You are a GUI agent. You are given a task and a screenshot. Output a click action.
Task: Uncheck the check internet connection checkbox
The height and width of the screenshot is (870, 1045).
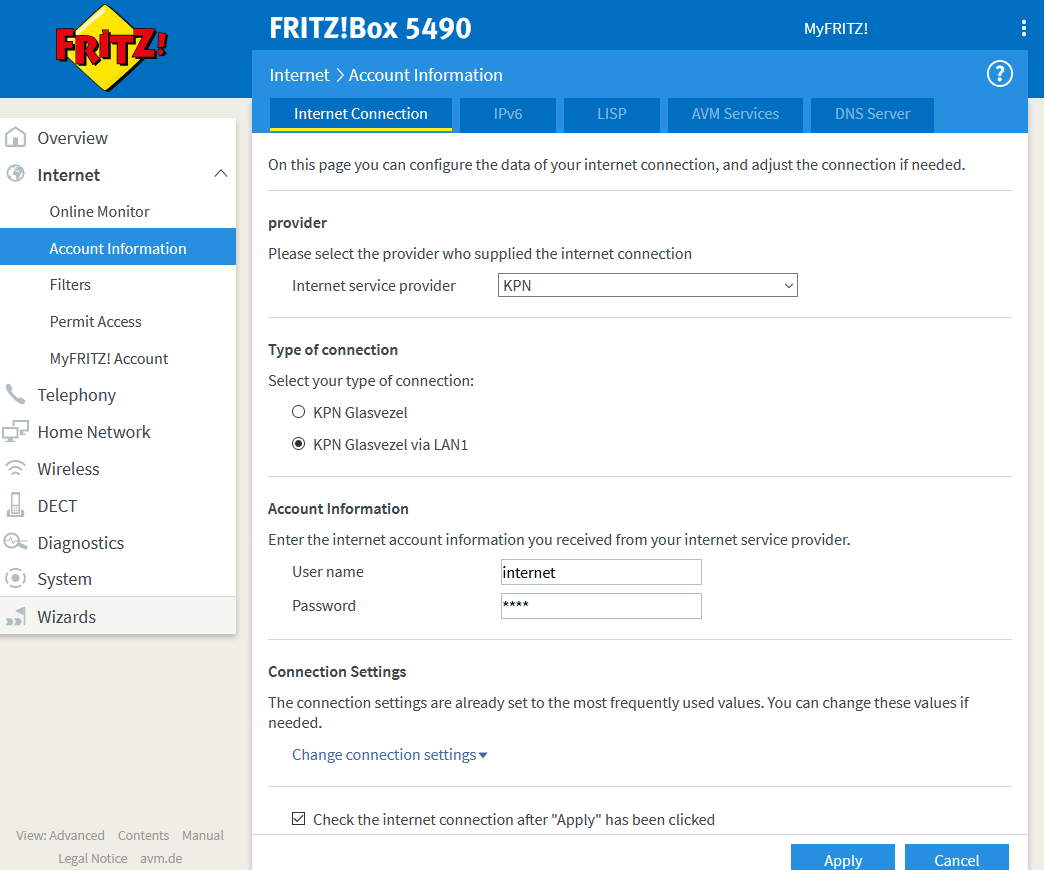tap(298, 819)
